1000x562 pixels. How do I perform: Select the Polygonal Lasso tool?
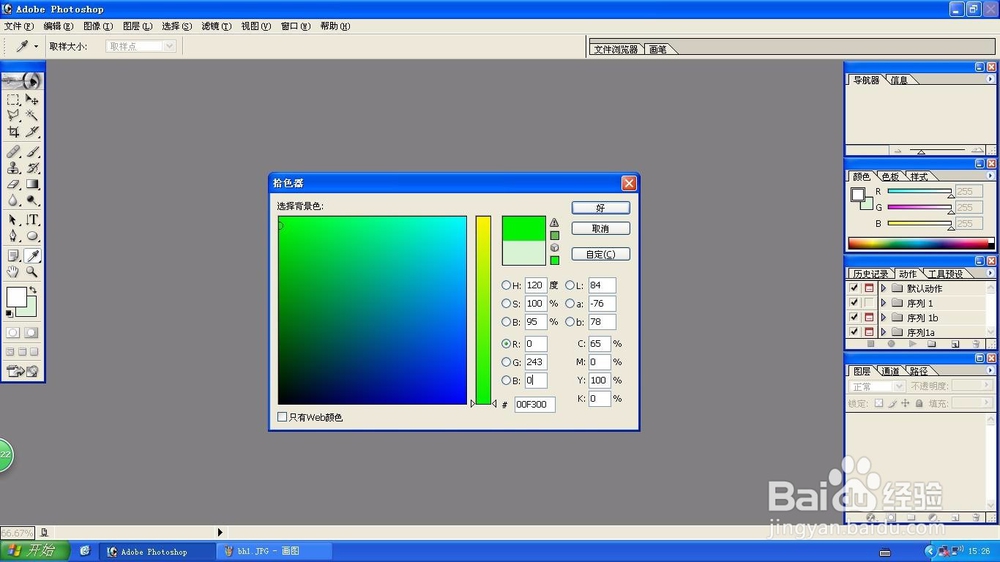click(x=13, y=115)
